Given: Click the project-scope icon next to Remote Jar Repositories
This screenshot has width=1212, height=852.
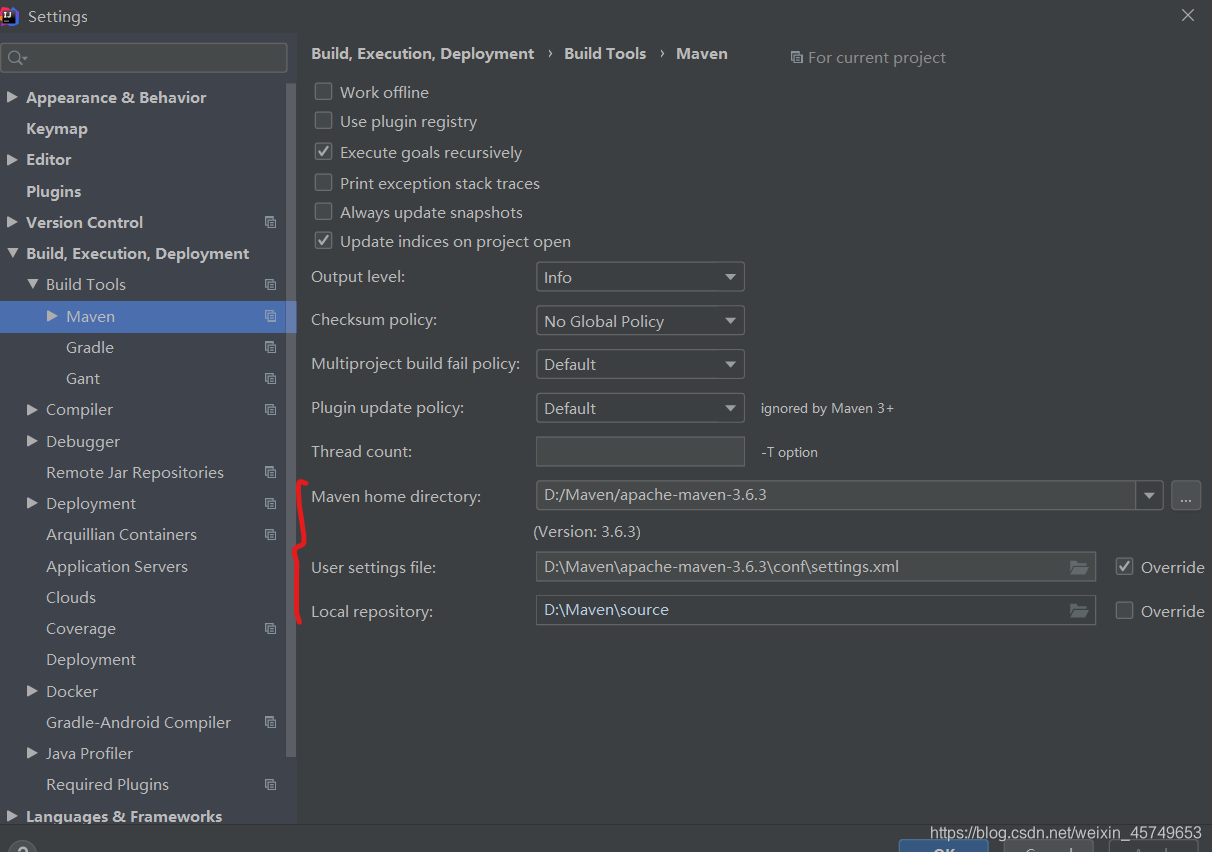Looking at the screenshot, I should (270, 472).
